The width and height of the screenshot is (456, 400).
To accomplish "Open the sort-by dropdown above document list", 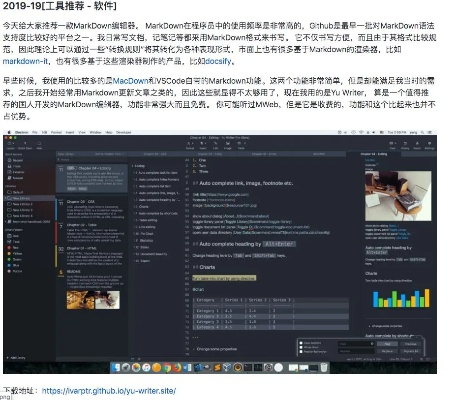I will point(109,154).
